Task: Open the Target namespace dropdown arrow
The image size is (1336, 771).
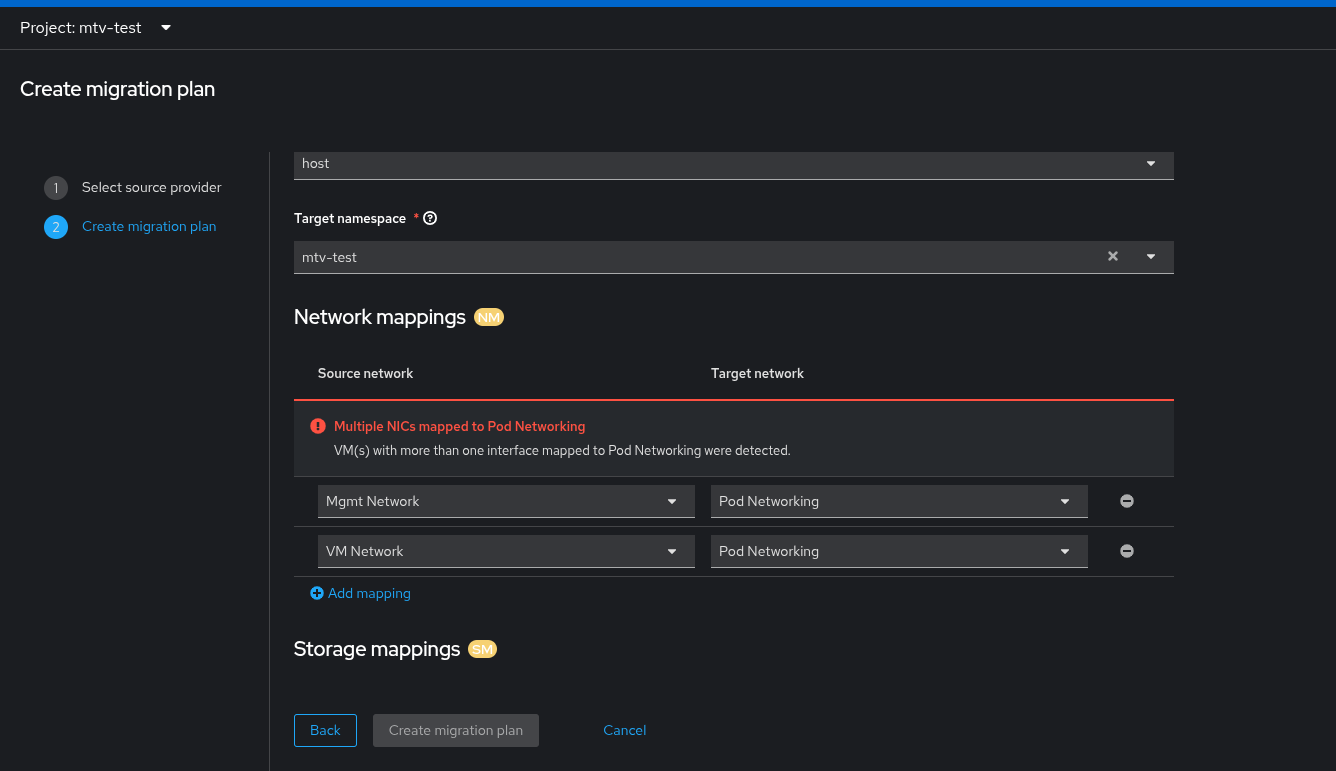Action: click(1150, 257)
